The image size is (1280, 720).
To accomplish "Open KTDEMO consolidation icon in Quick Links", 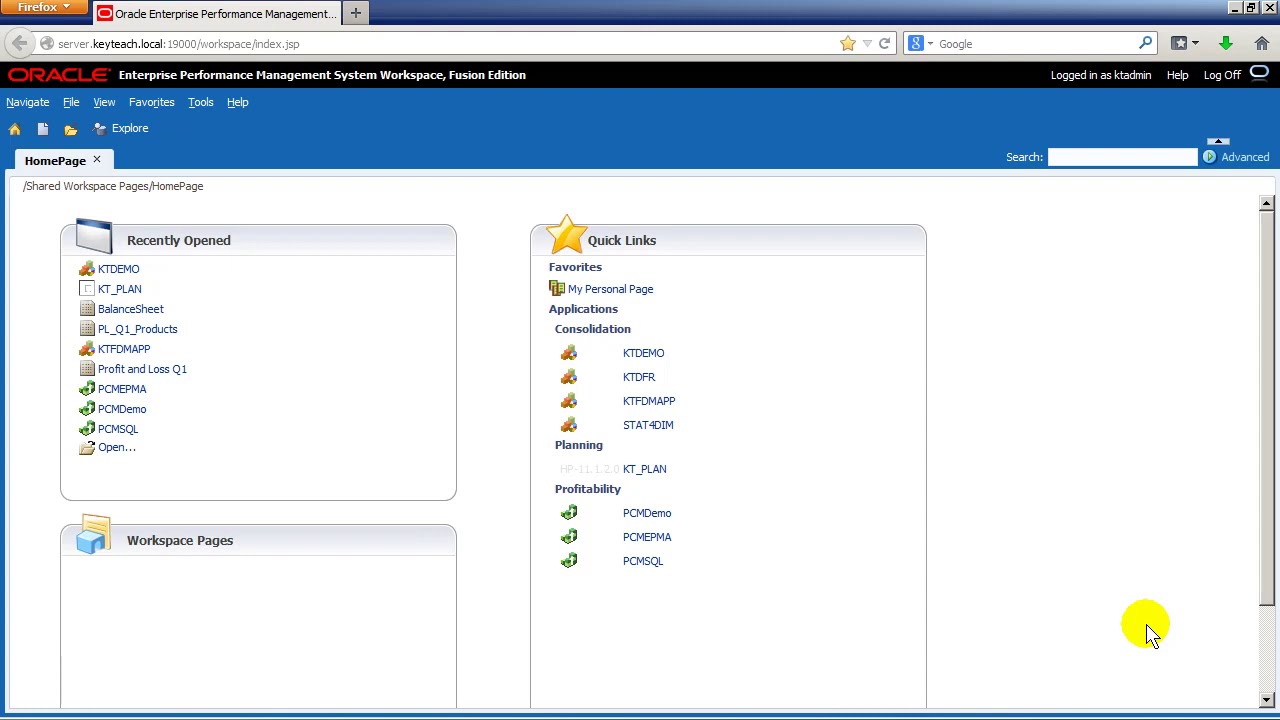I will [569, 353].
